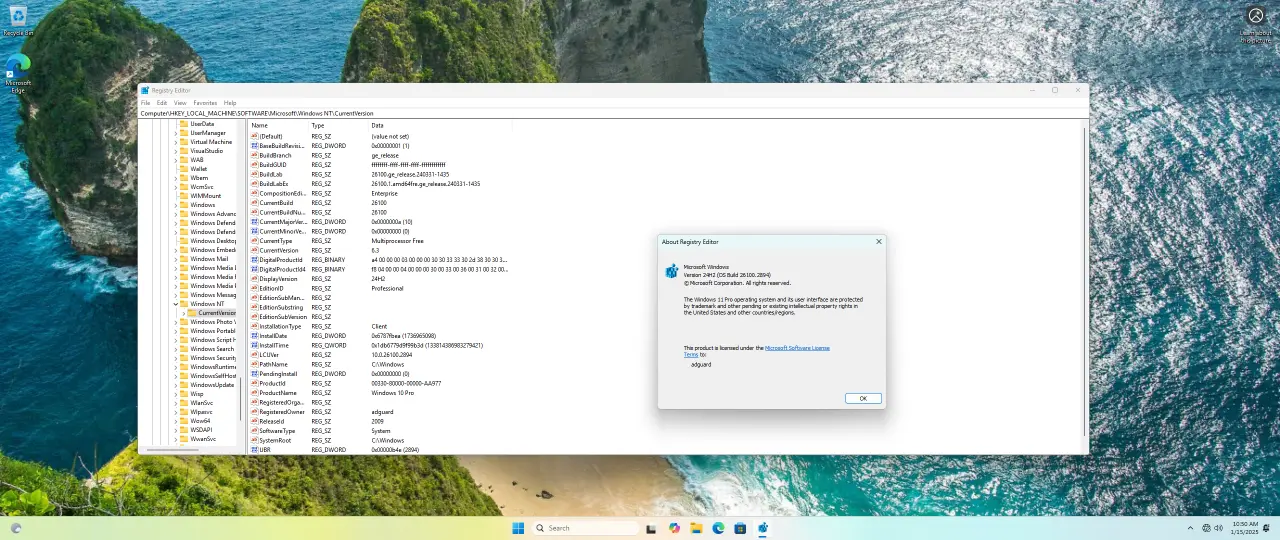
Task: Click the ReleaseId value name
Action: [272, 421]
